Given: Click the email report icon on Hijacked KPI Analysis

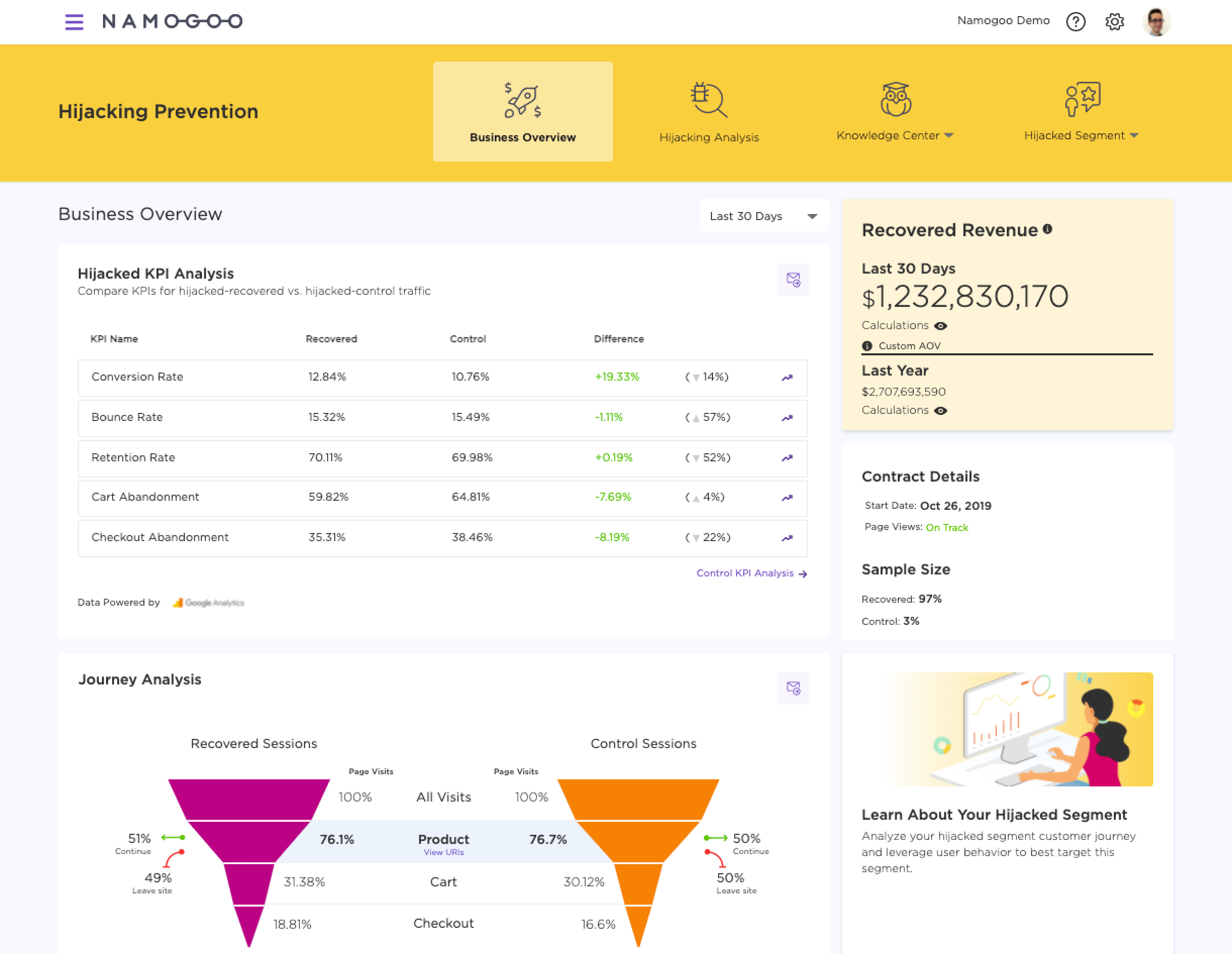Looking at the screenshot, I should click(x=794, y=280).
